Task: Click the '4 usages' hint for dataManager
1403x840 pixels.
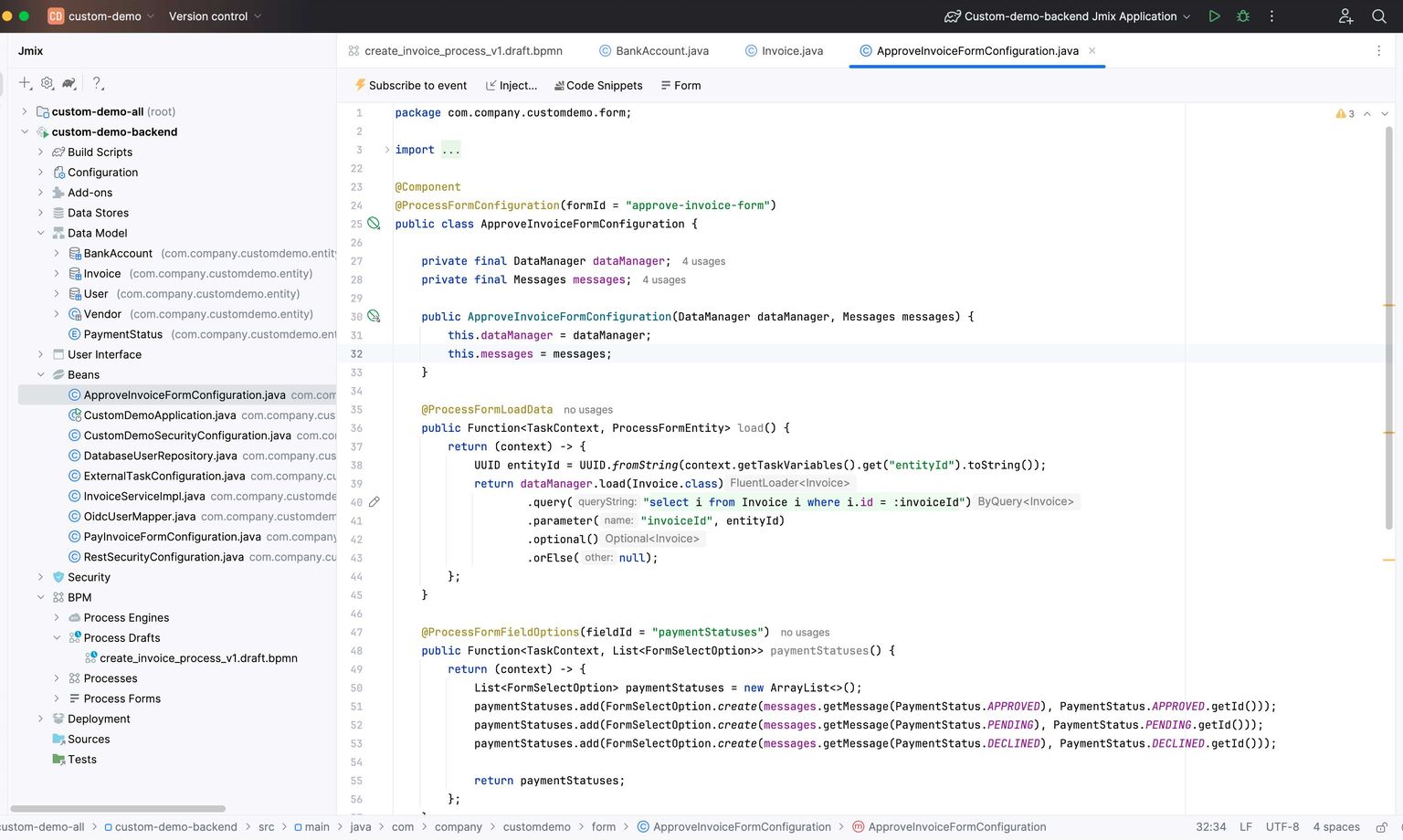Action: point(703,262)
